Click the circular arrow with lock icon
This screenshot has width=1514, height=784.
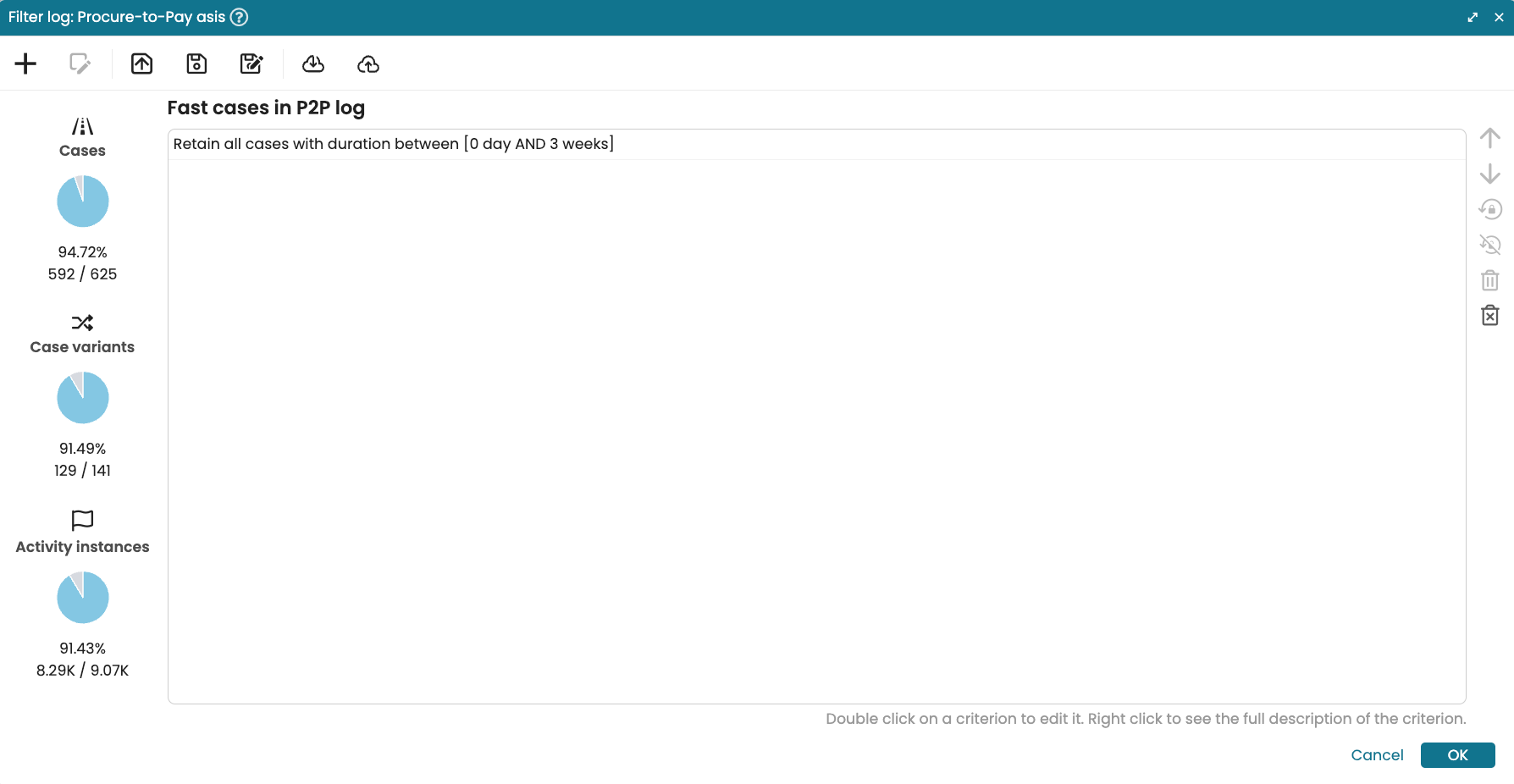click(x=1489, y=209)
